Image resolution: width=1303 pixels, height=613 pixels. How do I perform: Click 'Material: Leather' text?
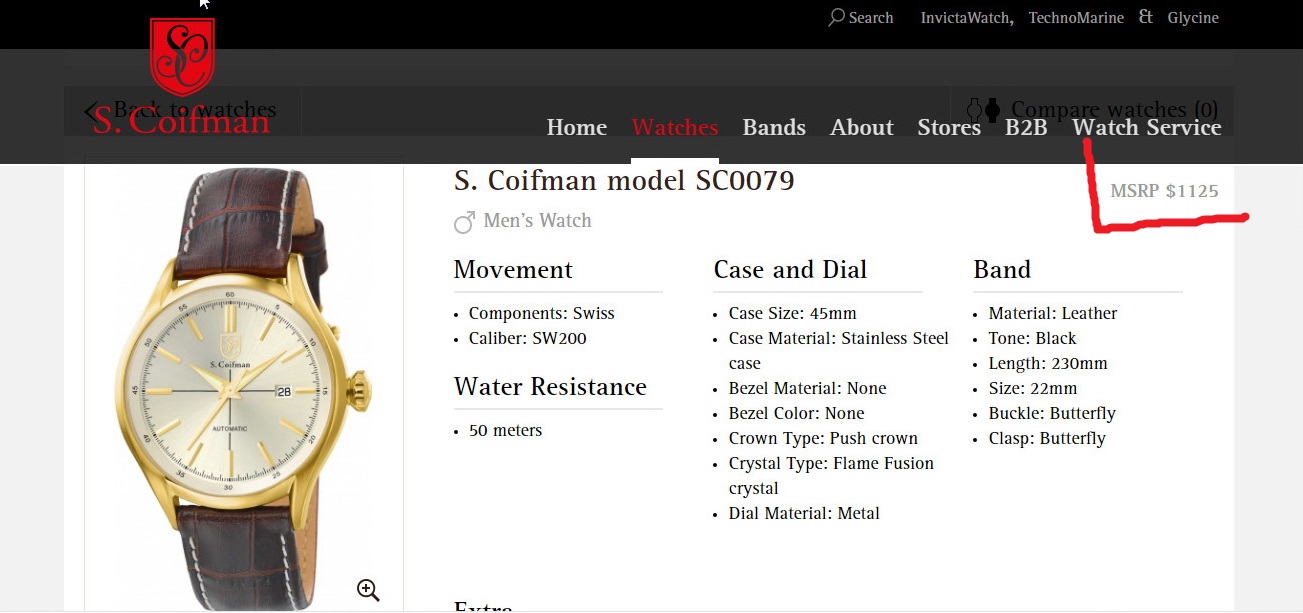(1053, 313)
